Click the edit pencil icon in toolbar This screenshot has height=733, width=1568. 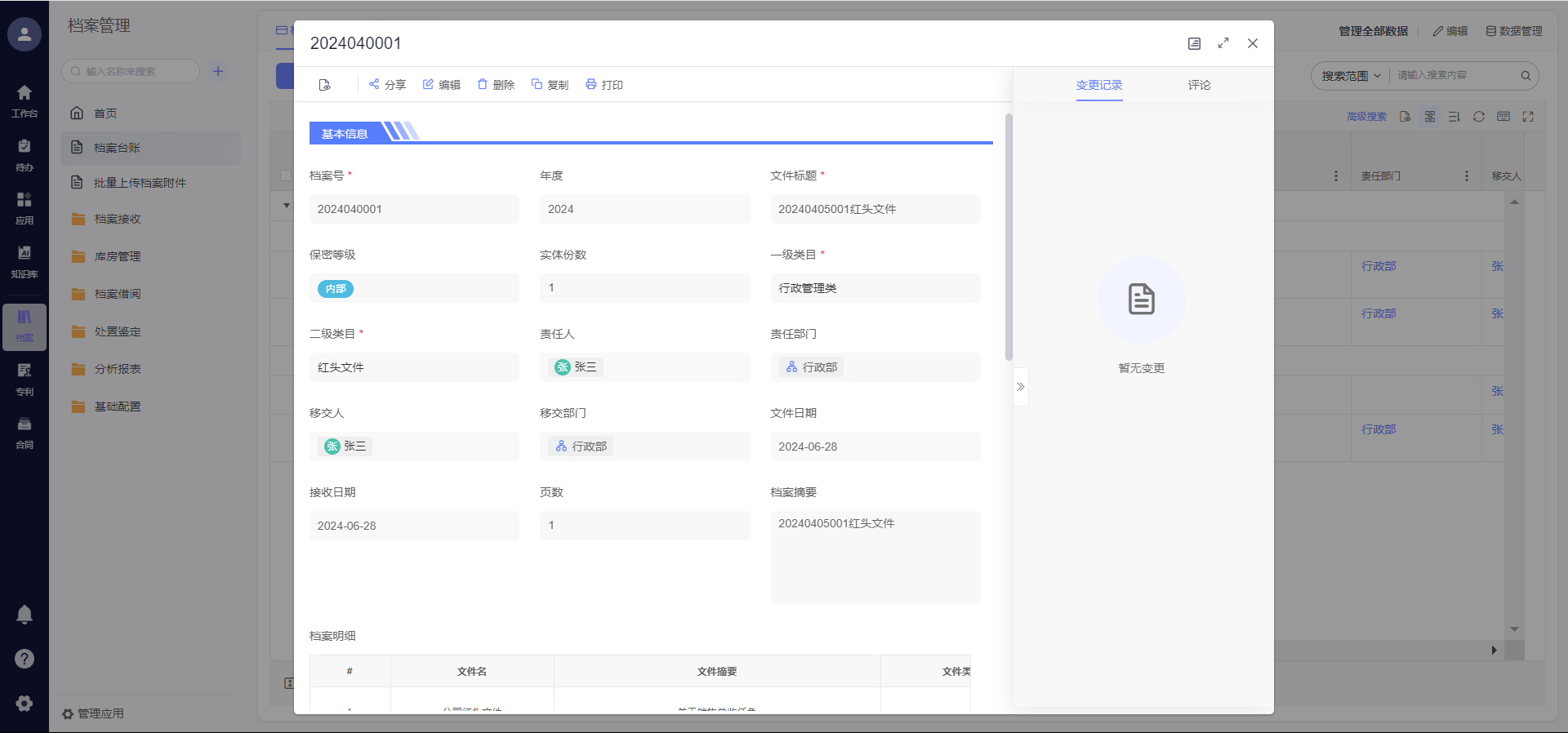point(428,84)
